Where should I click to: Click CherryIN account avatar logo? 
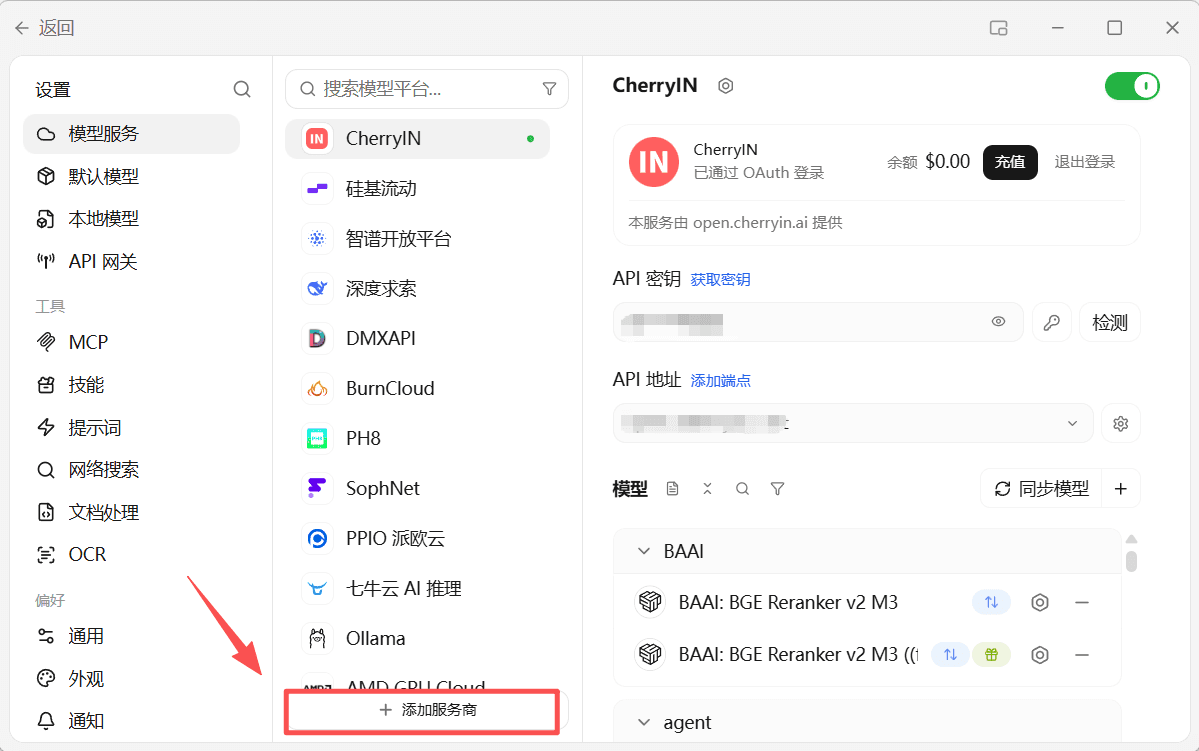pos(654,162)
